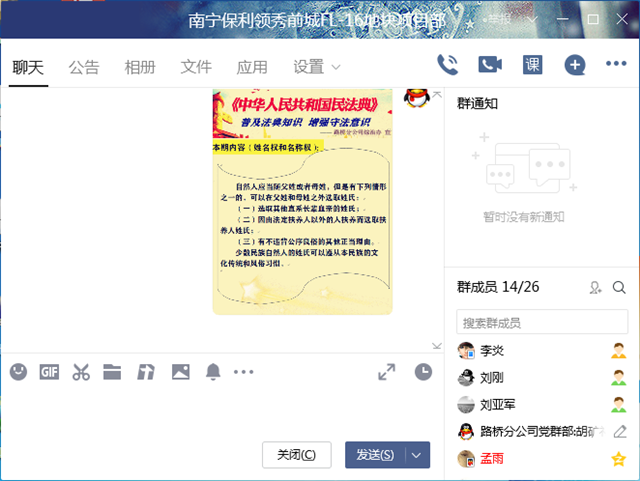Open the emoji picker
The image size is (640, 481).
coord(18,372)
